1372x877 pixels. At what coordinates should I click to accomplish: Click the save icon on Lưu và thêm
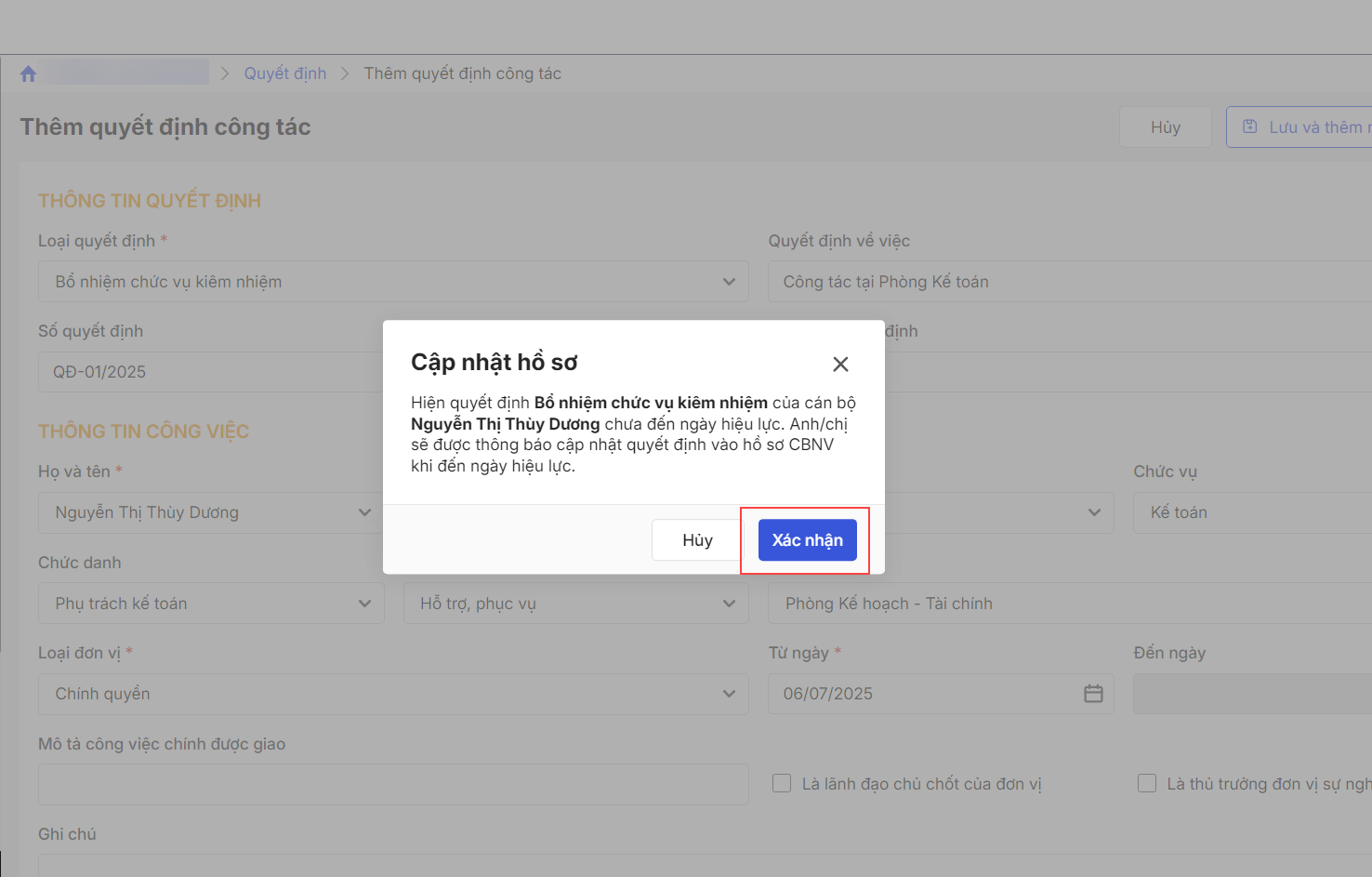coord(1250,126)
